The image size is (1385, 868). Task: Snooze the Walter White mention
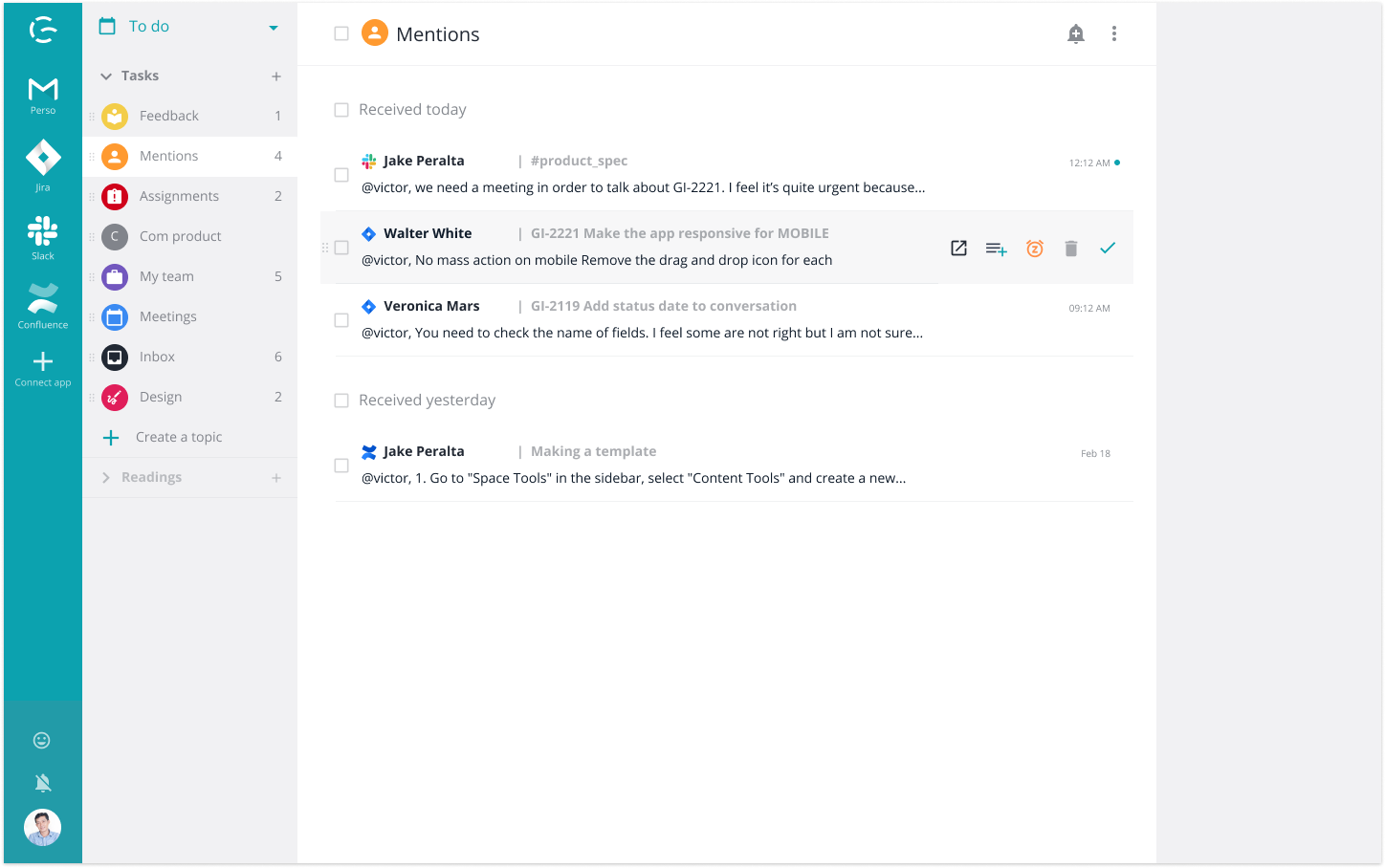(1034, 249)
